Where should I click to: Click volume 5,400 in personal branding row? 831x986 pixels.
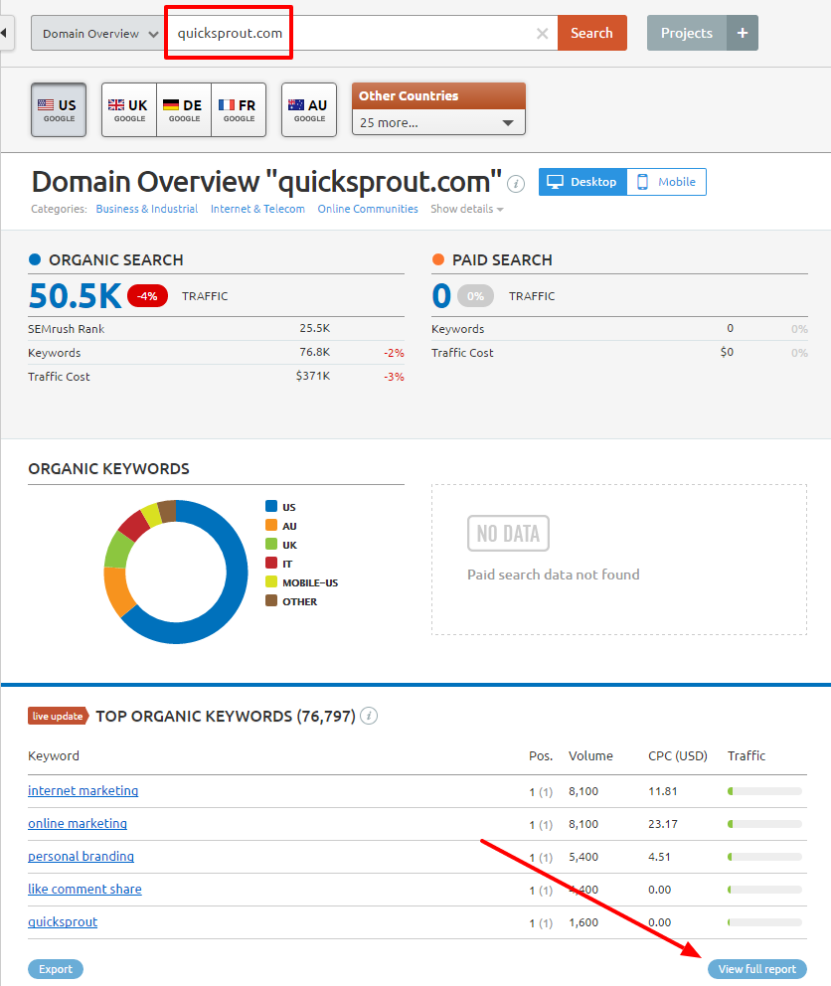(x=583, y=856)
